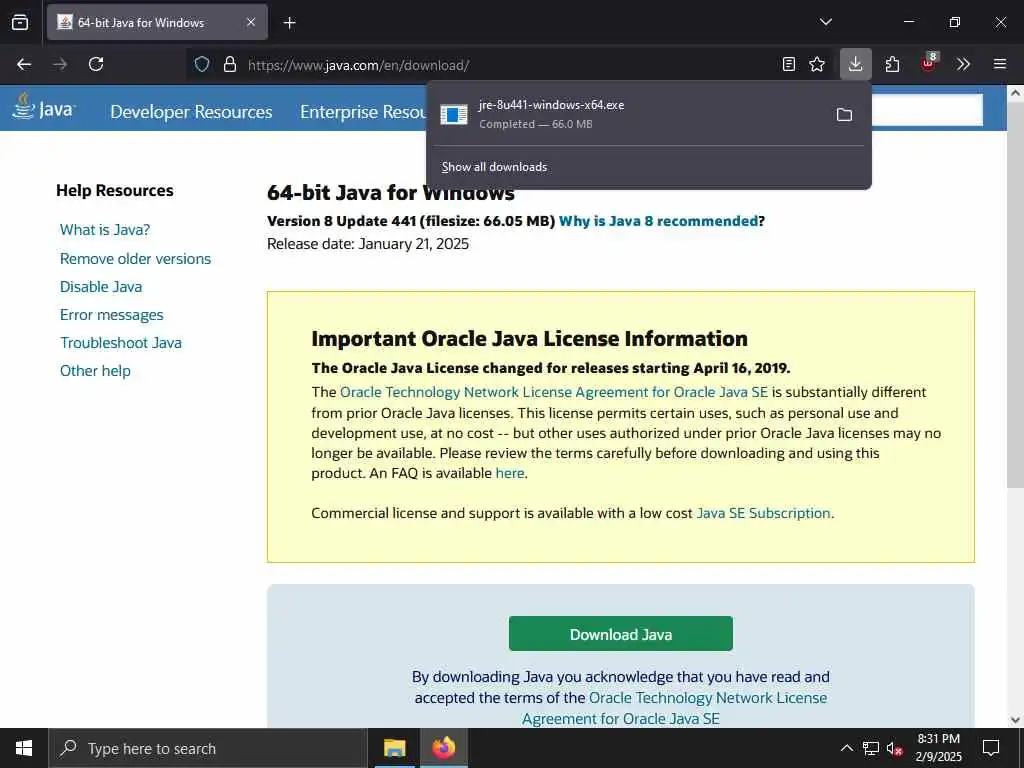Open Developer Resources menu

tap(191, 112)
